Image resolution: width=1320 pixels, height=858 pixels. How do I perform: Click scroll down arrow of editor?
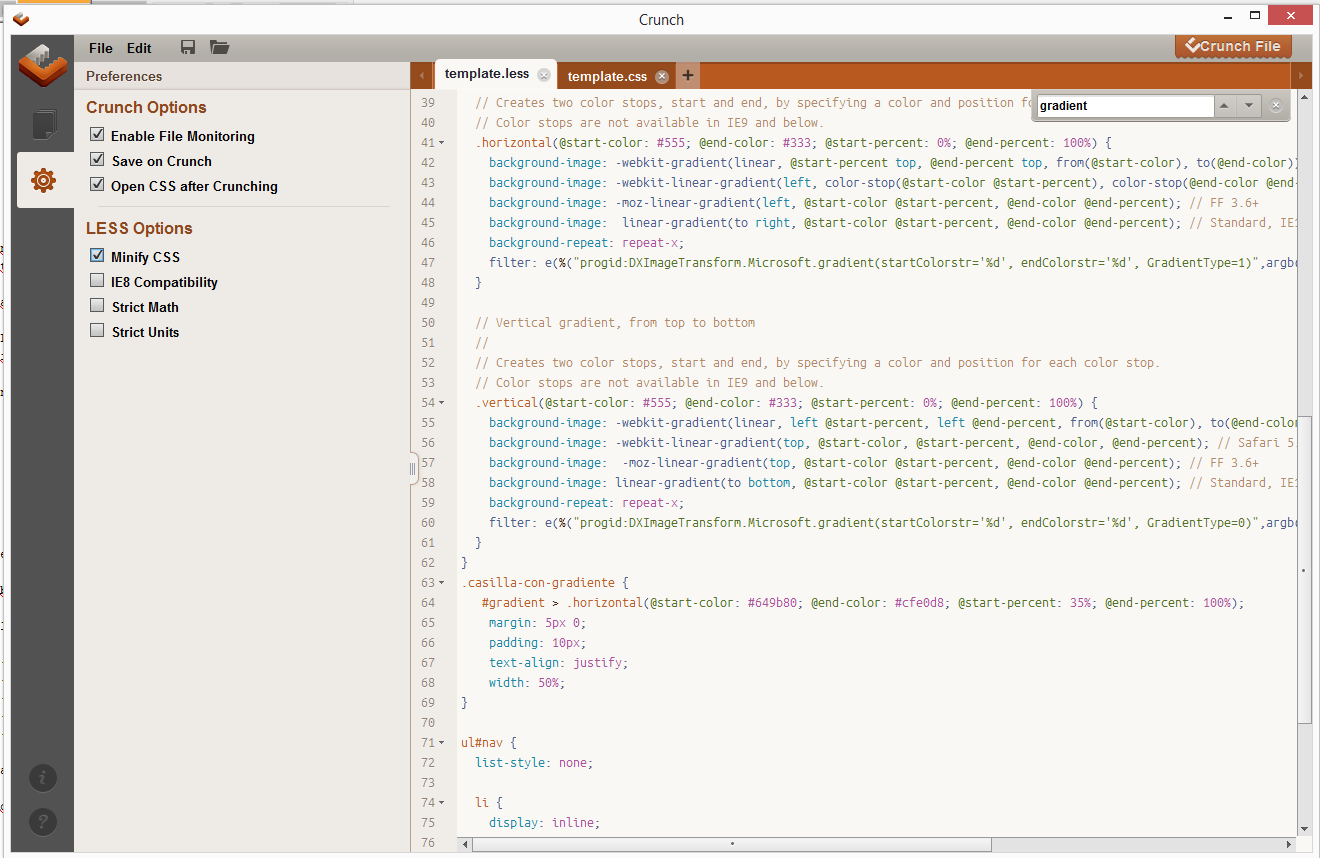pyautogui.click(x=1304, y=828)
